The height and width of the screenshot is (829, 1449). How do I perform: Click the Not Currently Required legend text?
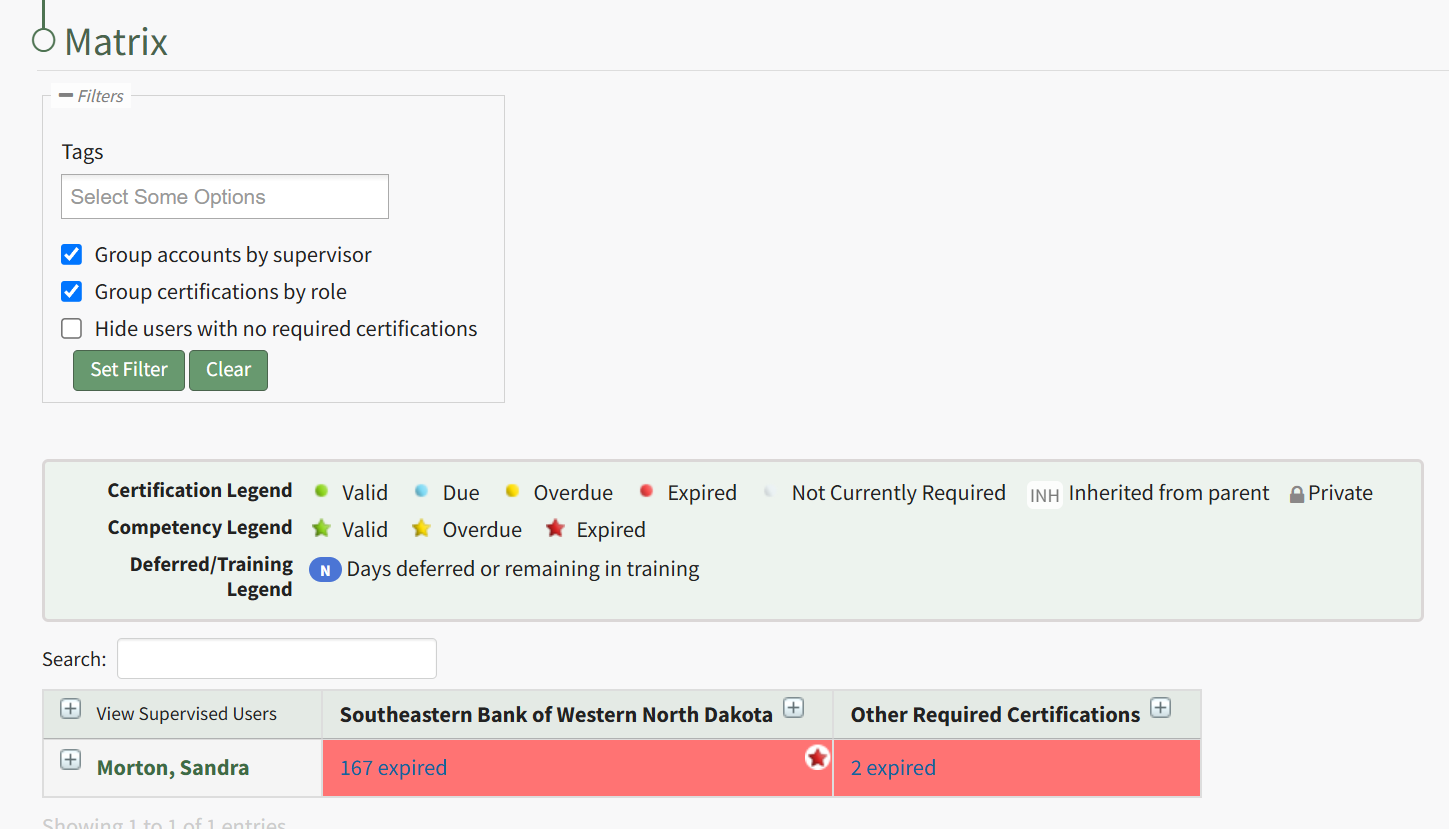pos(899,493)
